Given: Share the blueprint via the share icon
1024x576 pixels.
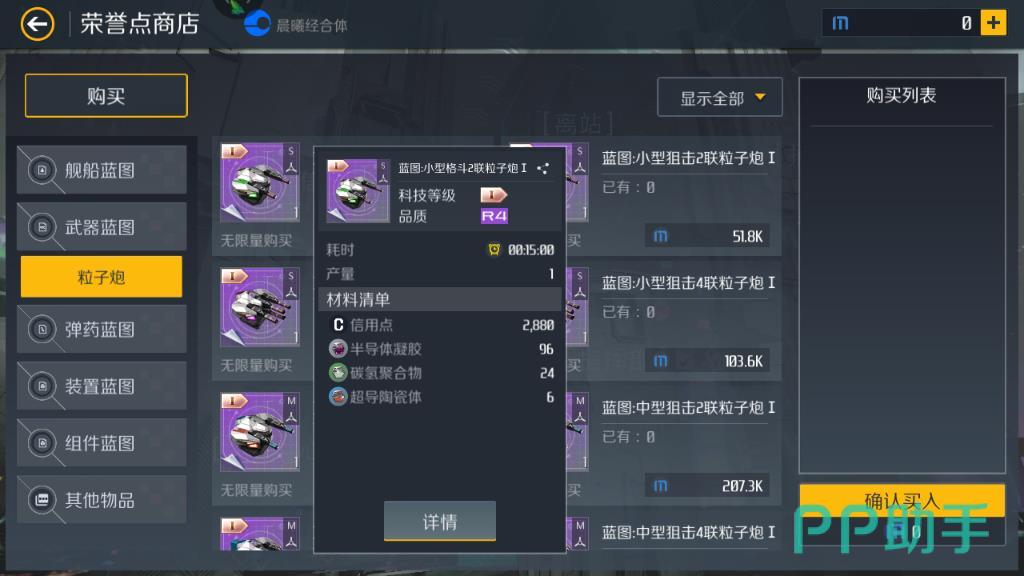Looking at the screenshot, I should pyautogui.click(x=543, y=168).
